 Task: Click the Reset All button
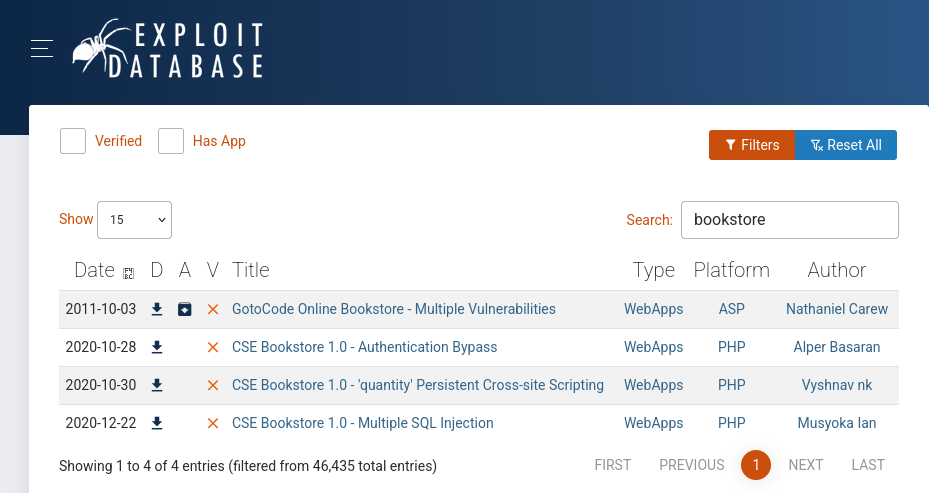point(846,145)
